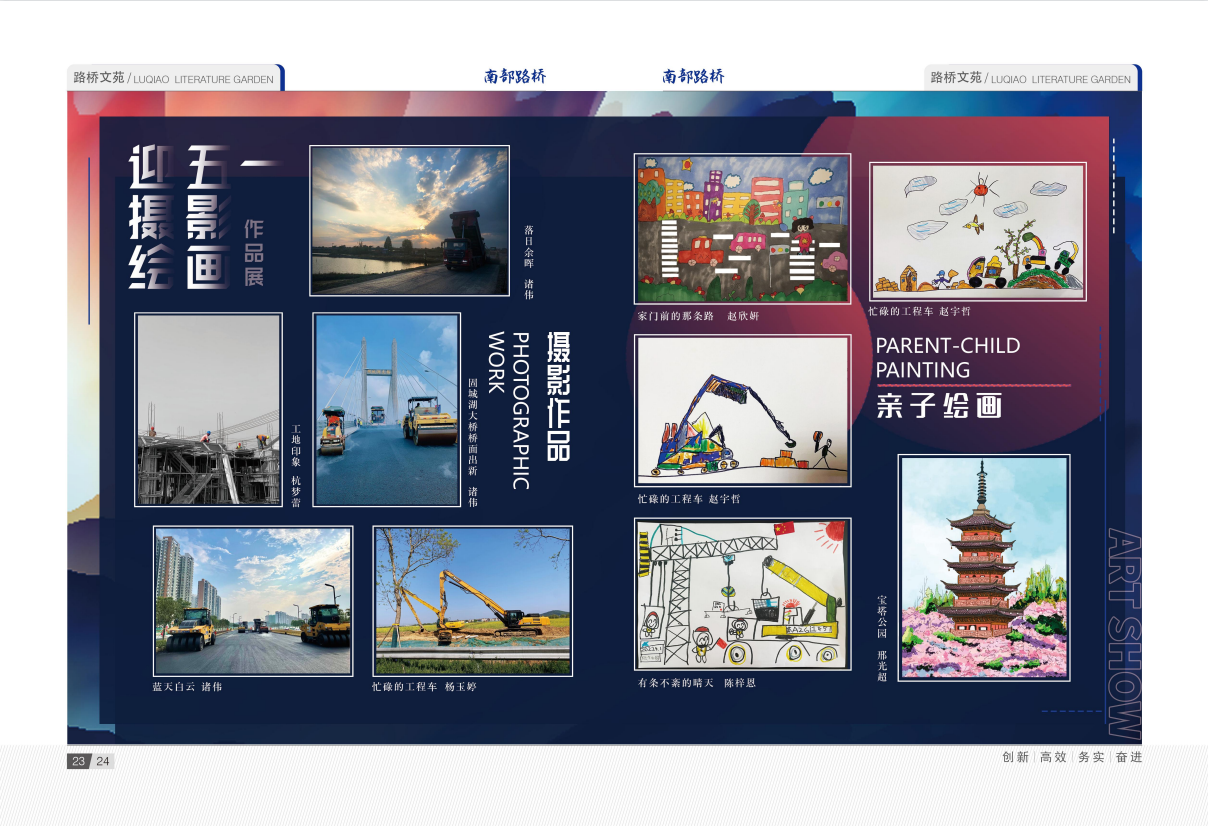Open the painting with clouds and butterfly

[978, 232]
